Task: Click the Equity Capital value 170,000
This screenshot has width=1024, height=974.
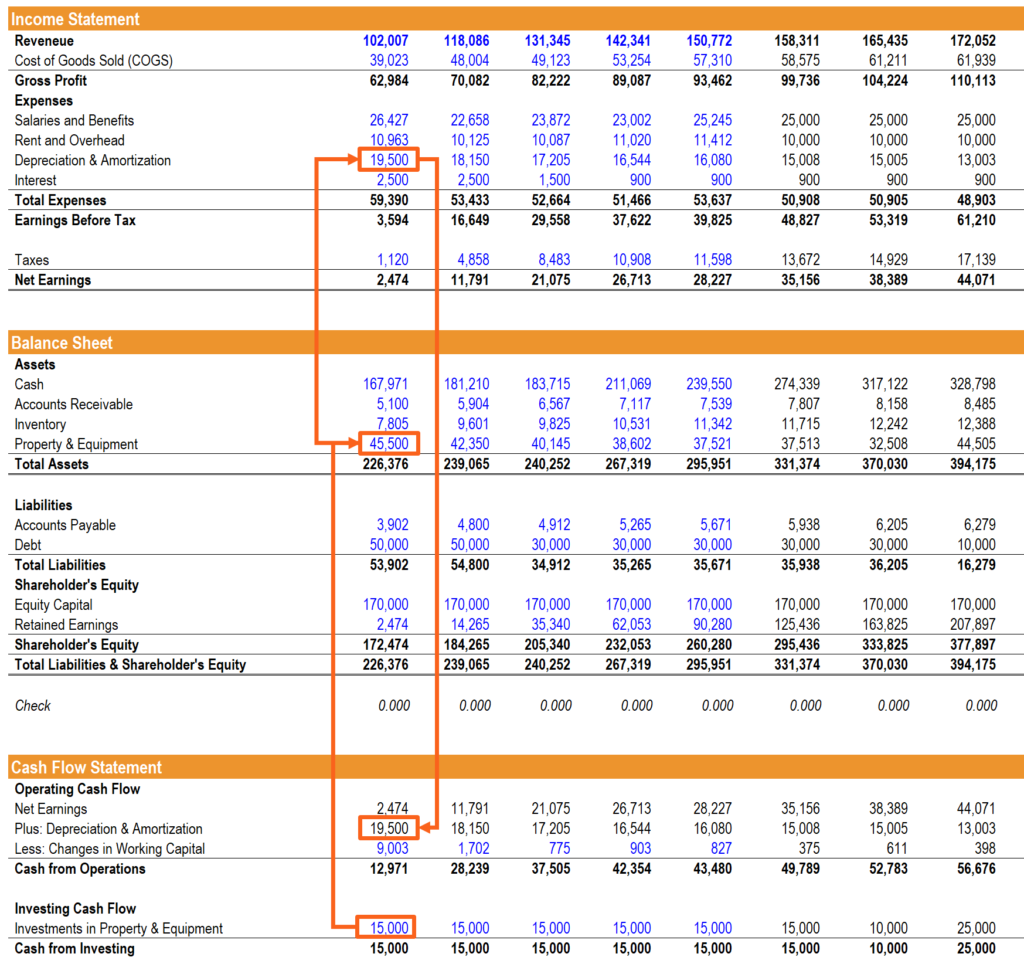Action: pyautogui.click(x=388, y=604)
